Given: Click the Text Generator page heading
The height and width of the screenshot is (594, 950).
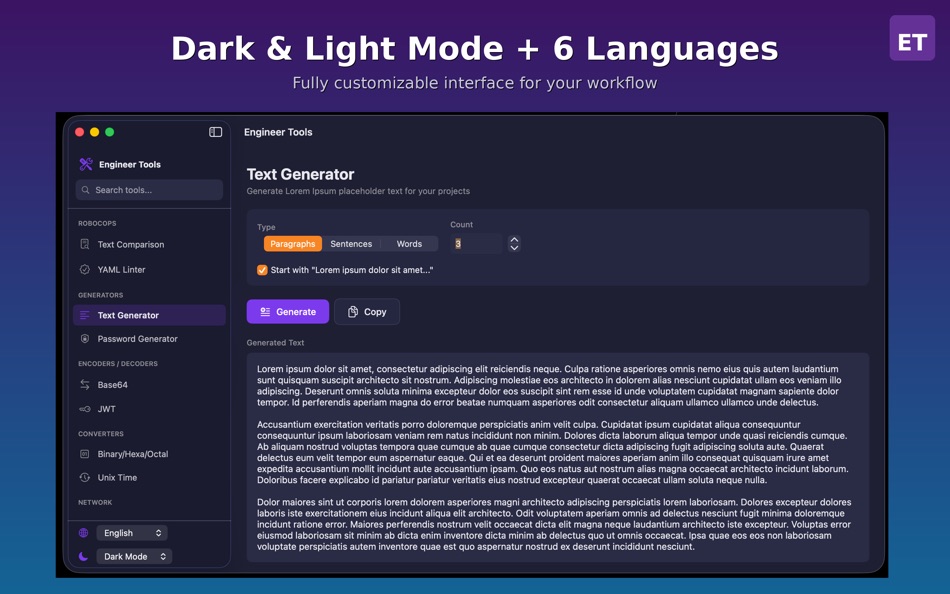Looking at the screenshot, I should point(301,175).
